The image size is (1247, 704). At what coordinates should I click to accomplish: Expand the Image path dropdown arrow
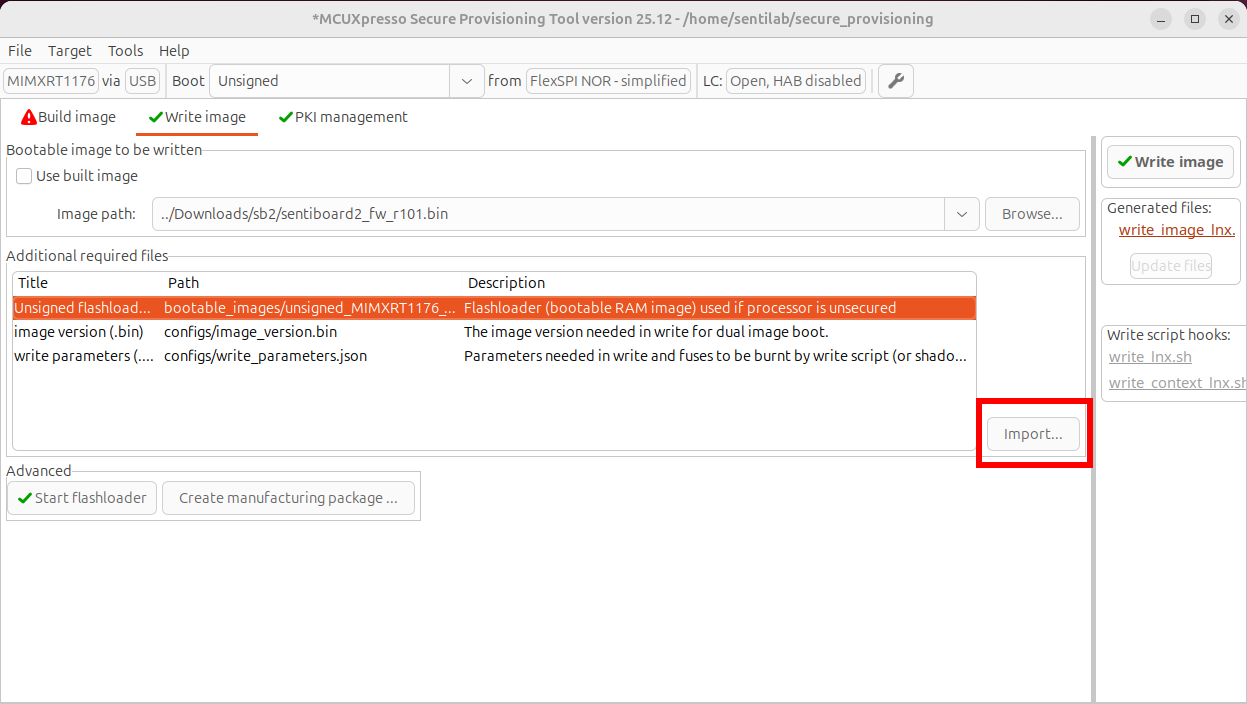point(962,214)
